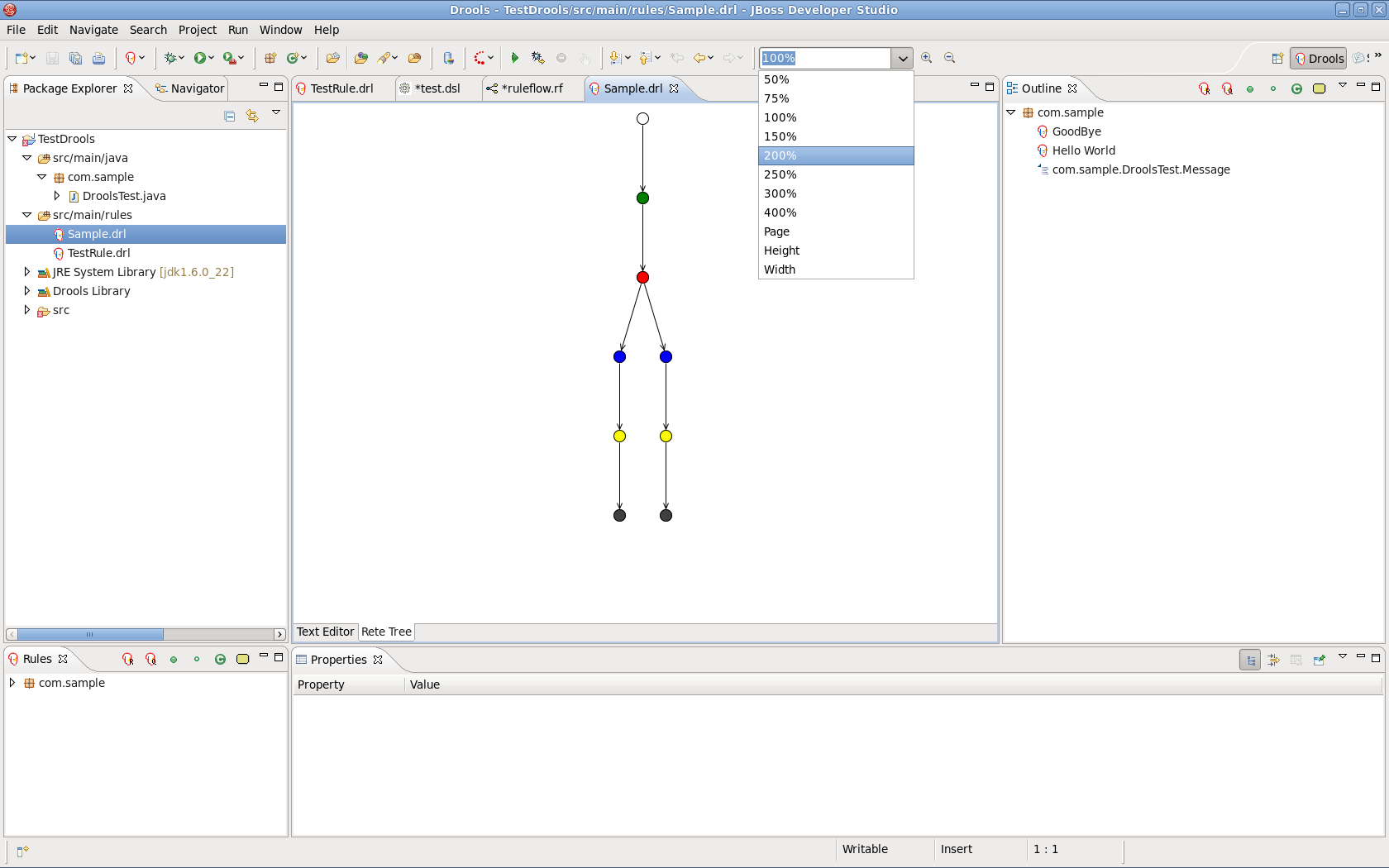
Task: Click the red Rete tree node
Action: 642,277
